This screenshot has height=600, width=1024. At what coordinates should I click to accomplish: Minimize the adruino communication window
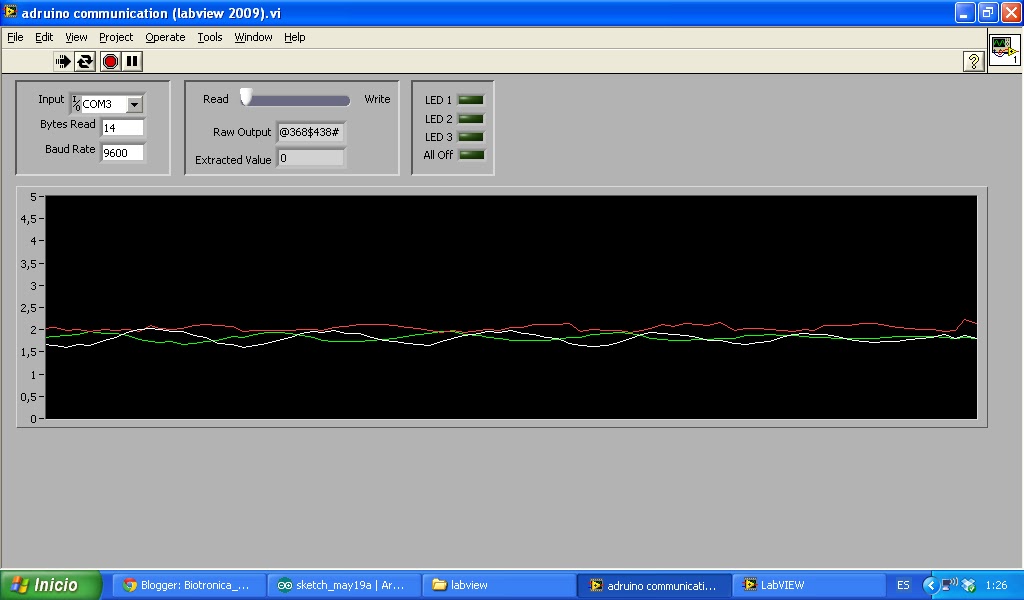[x=965, y=12]
